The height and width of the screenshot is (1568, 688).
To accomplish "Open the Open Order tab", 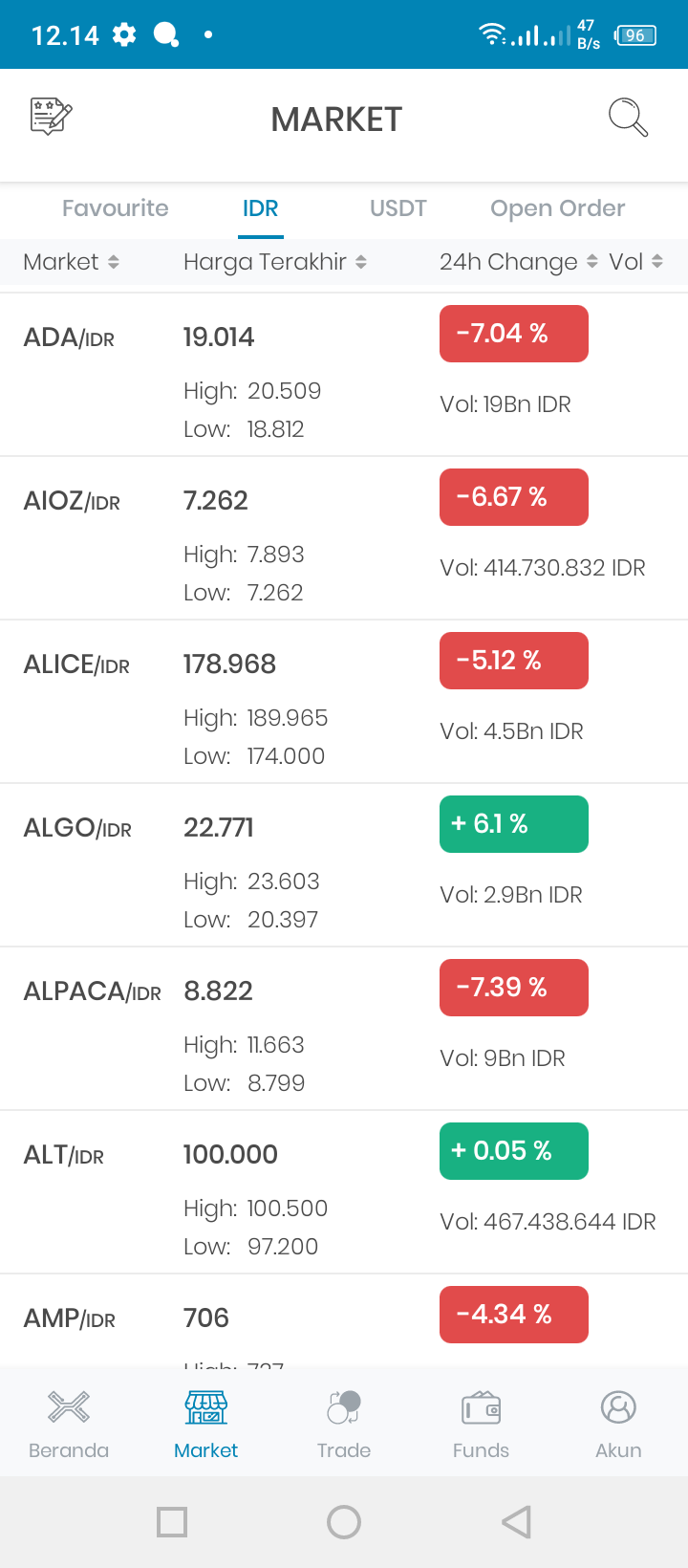I will pos(558,208).
